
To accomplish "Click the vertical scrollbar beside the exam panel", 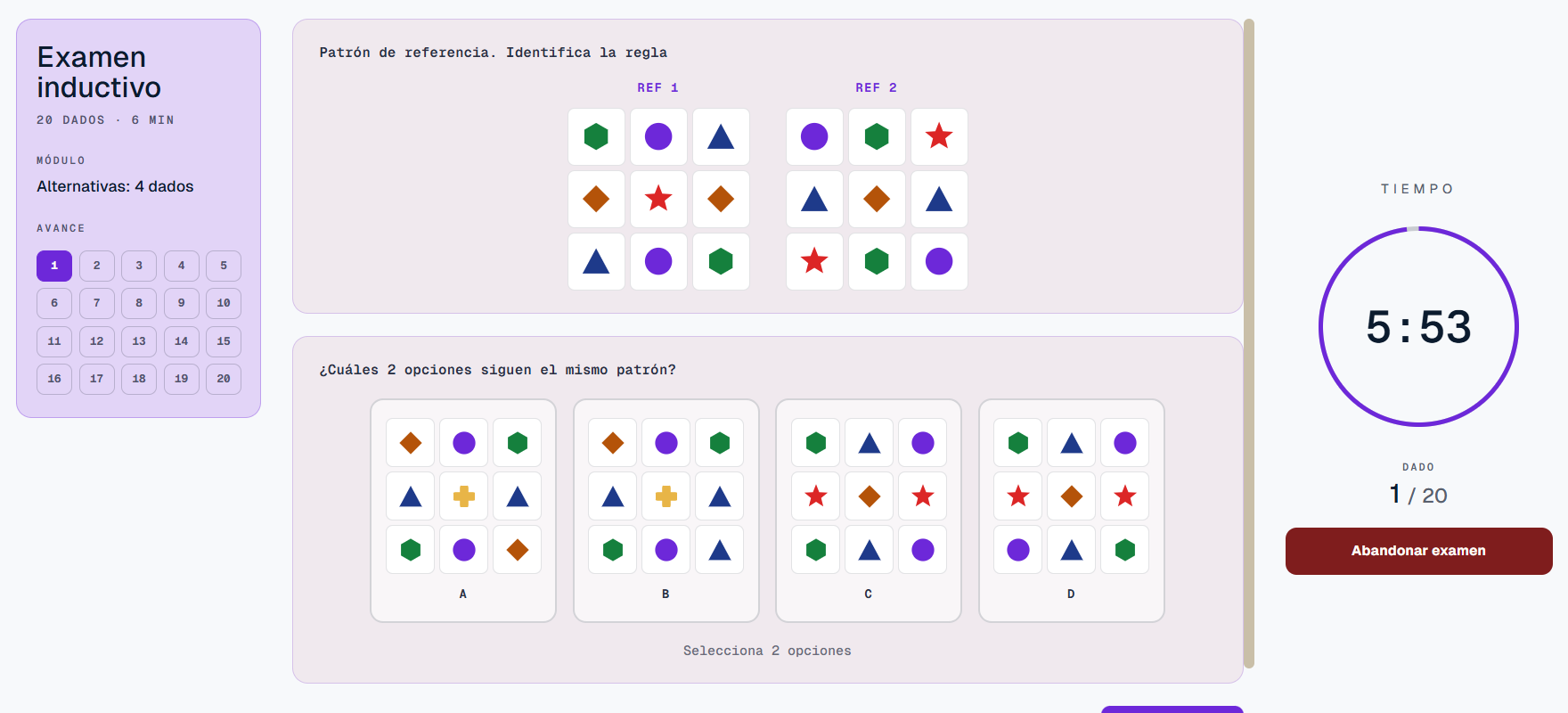I will click(1249, 343).
